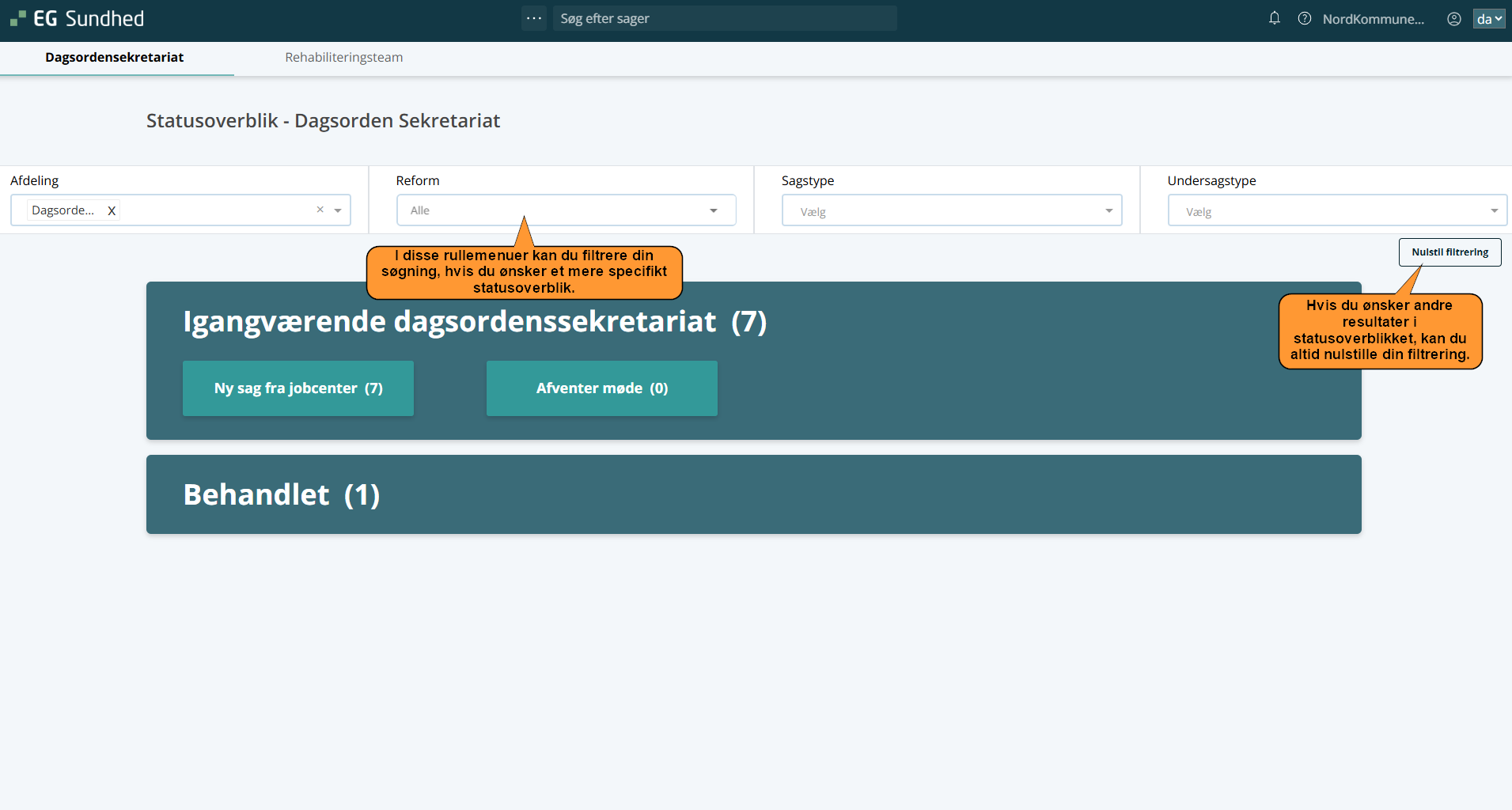1512x810 pixels.
Task: Open the Sagstype dropdown
Action: pos(951,210)
